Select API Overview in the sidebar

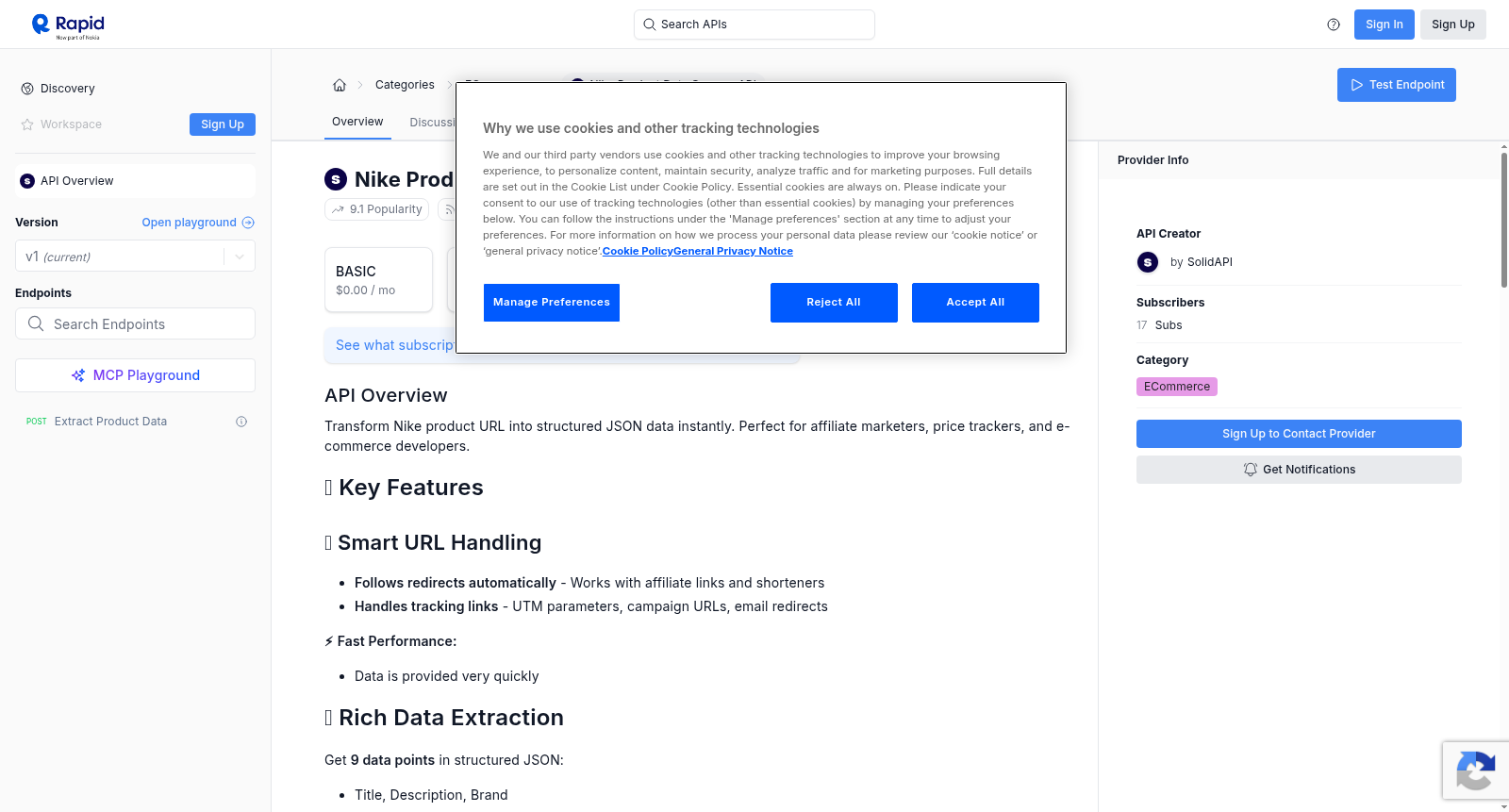[135, 181]
